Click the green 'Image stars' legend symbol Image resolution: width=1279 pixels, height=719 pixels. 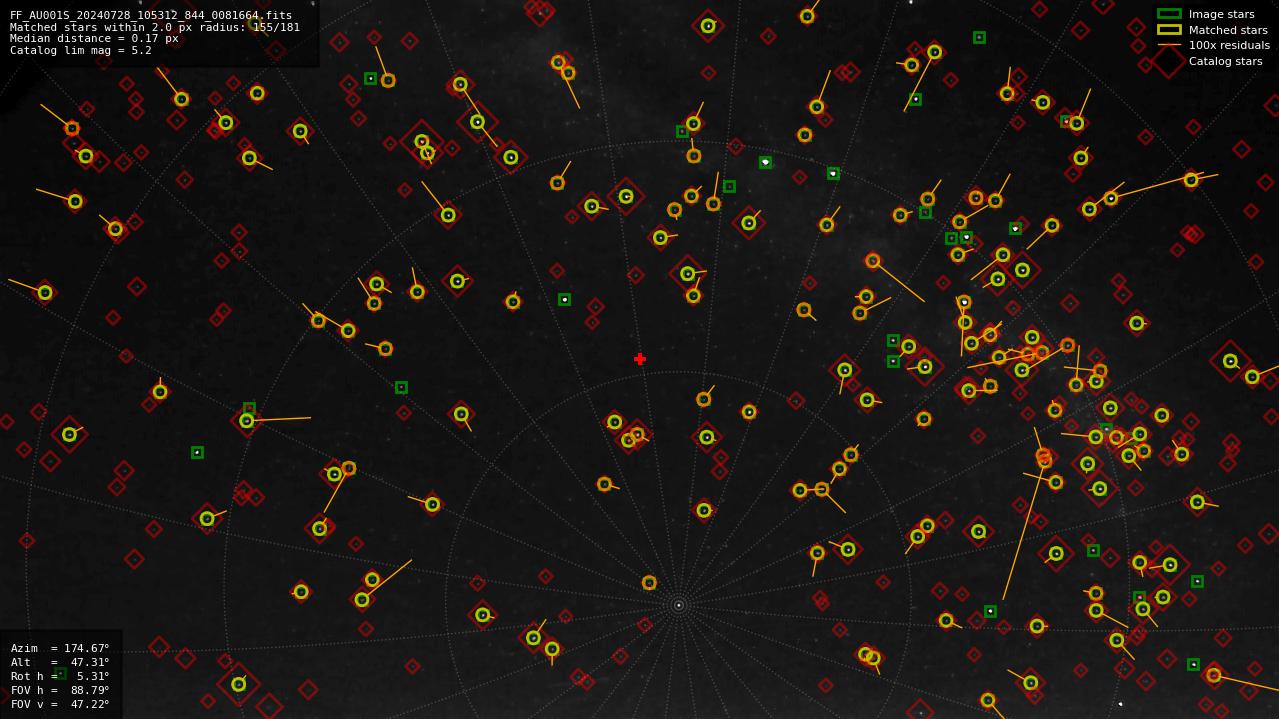tap(1169, 14)
